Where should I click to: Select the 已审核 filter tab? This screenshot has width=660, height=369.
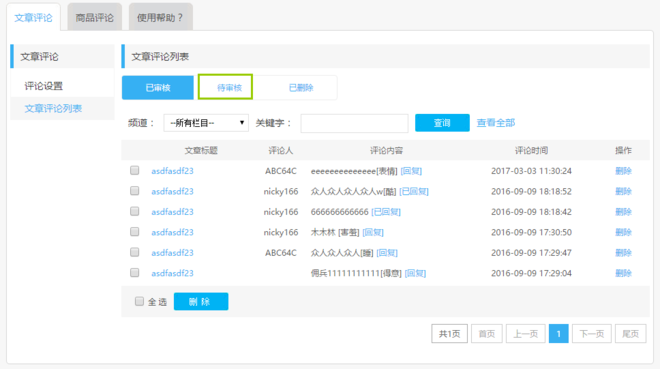click(158, 88)
